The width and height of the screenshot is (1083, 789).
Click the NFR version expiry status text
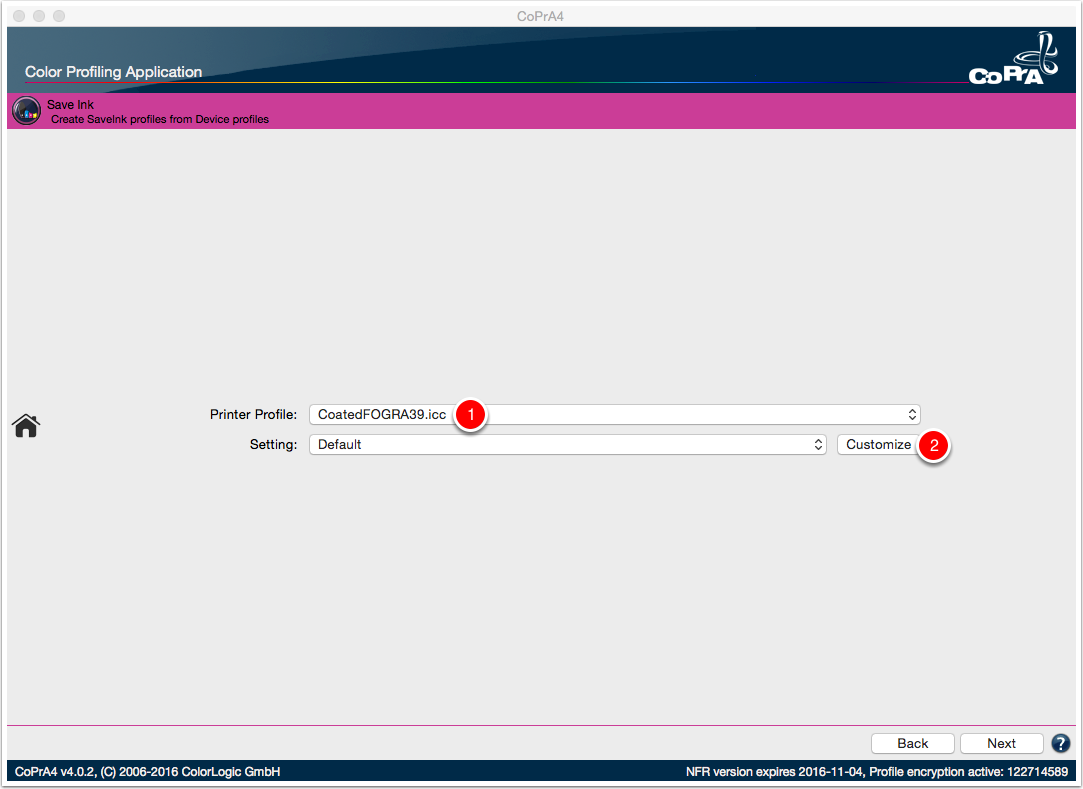coord(877,772)
